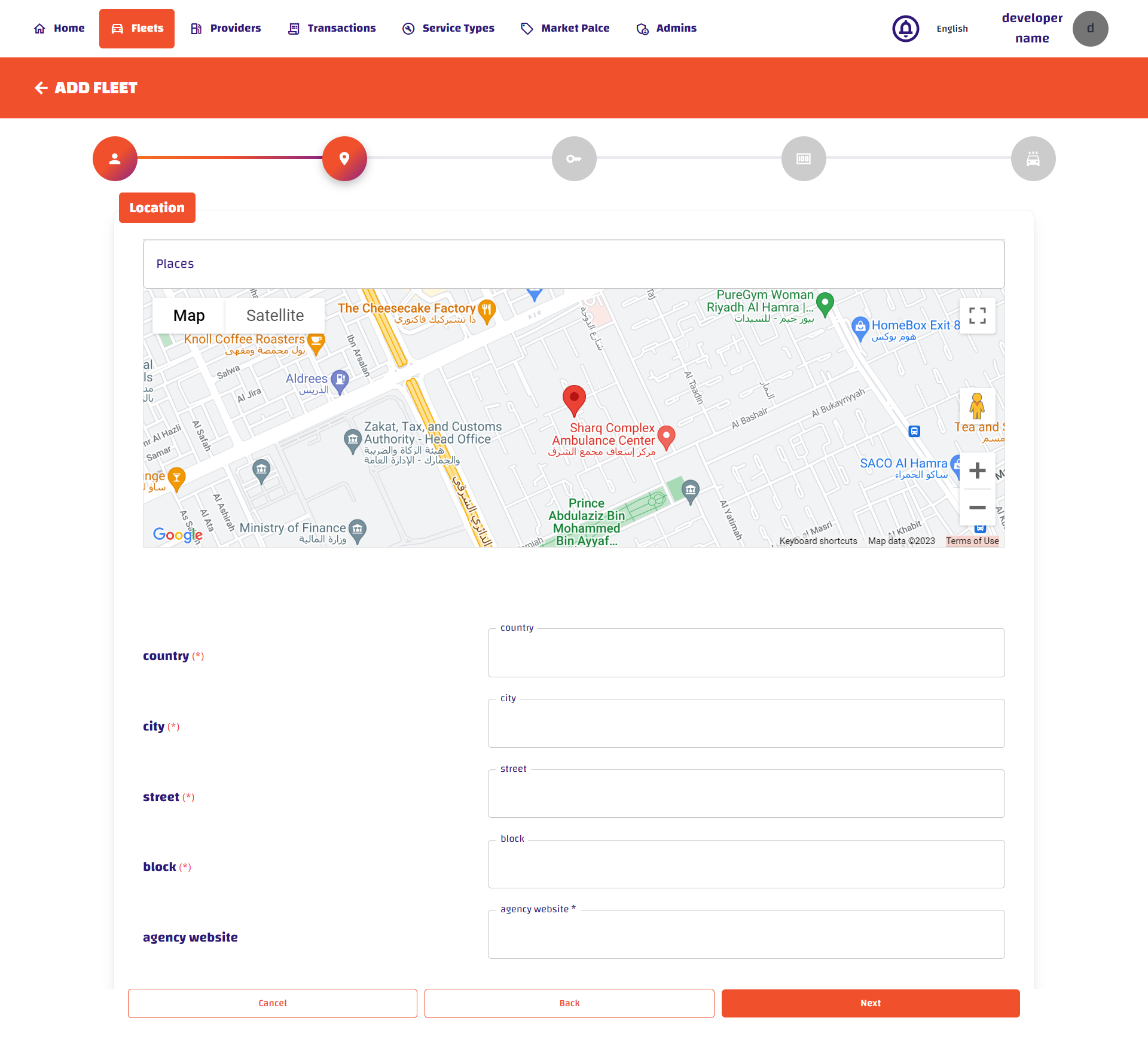
Task: Click the back arrow beside ADD FLEET
Action: tap(41, 88)
